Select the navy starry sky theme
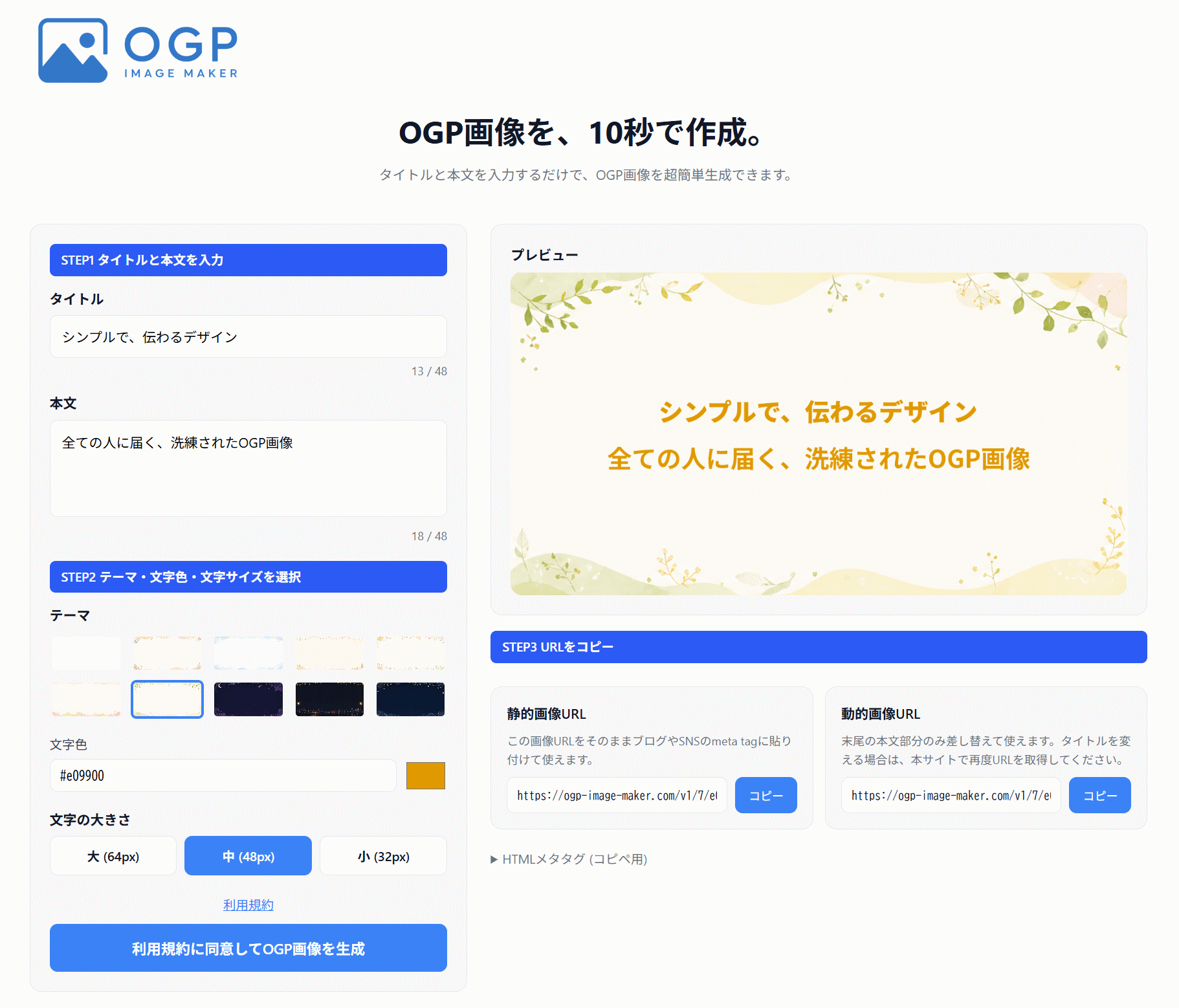Image resolution: width=1179 pixels, height=1008 pixels. point(411,699)
